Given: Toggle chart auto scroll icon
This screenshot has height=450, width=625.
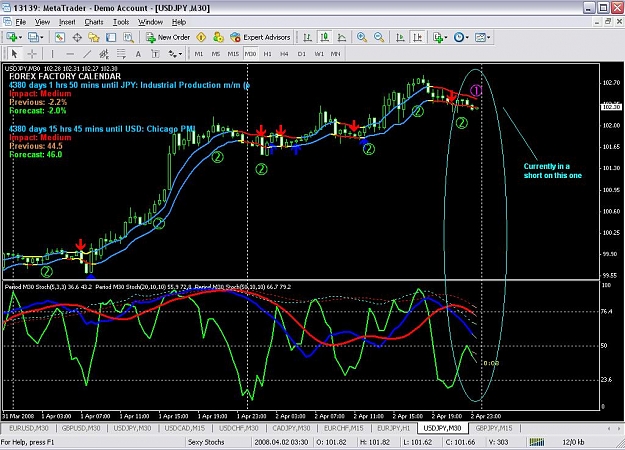Looking at the screenshot, I should (400, 37).
